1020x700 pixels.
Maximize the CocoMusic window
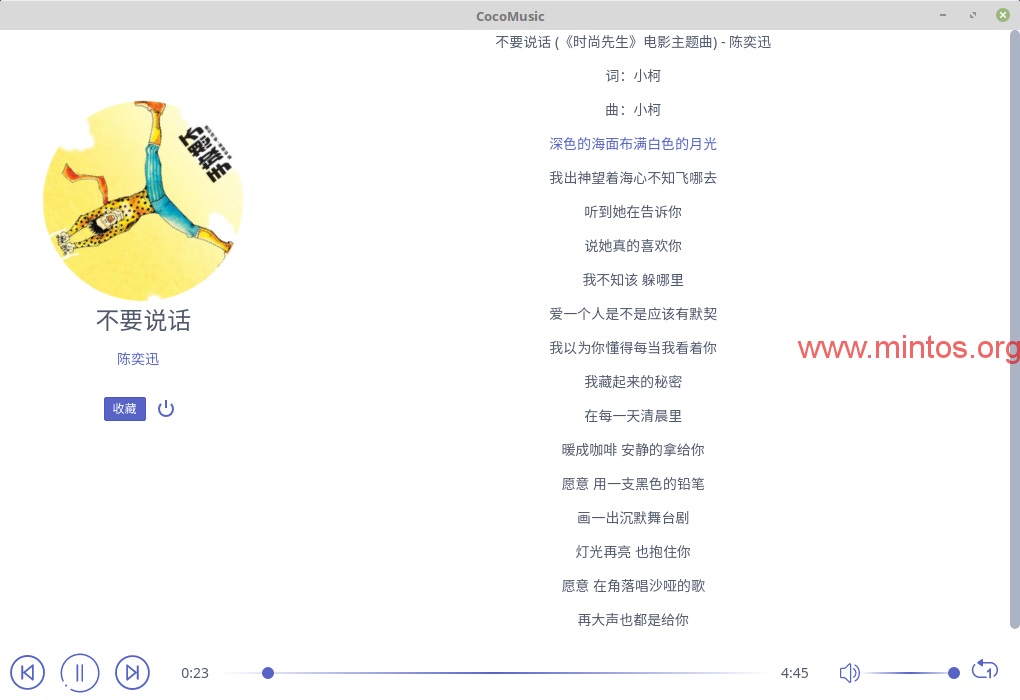(x=973, y=15)
